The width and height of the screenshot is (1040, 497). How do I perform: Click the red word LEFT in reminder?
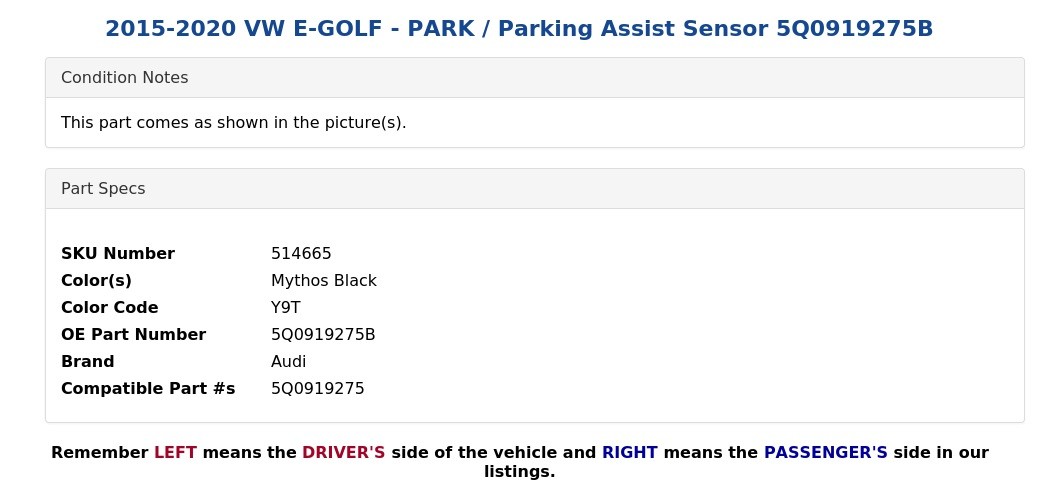coord(175,453)
